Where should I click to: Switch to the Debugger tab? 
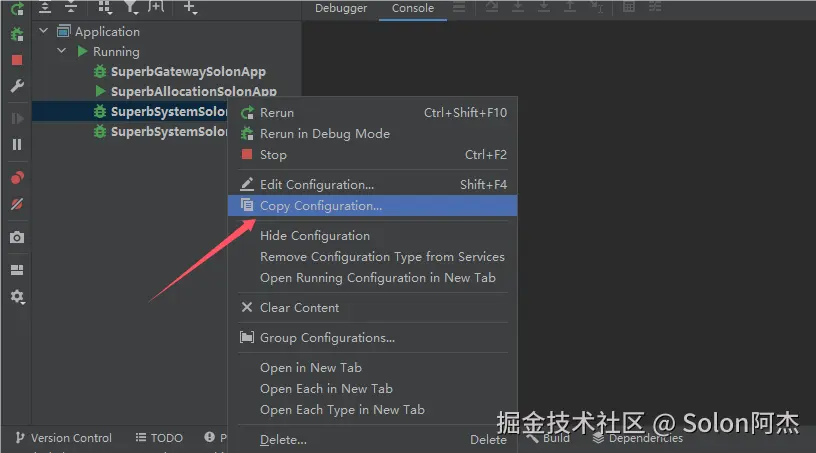341,8
